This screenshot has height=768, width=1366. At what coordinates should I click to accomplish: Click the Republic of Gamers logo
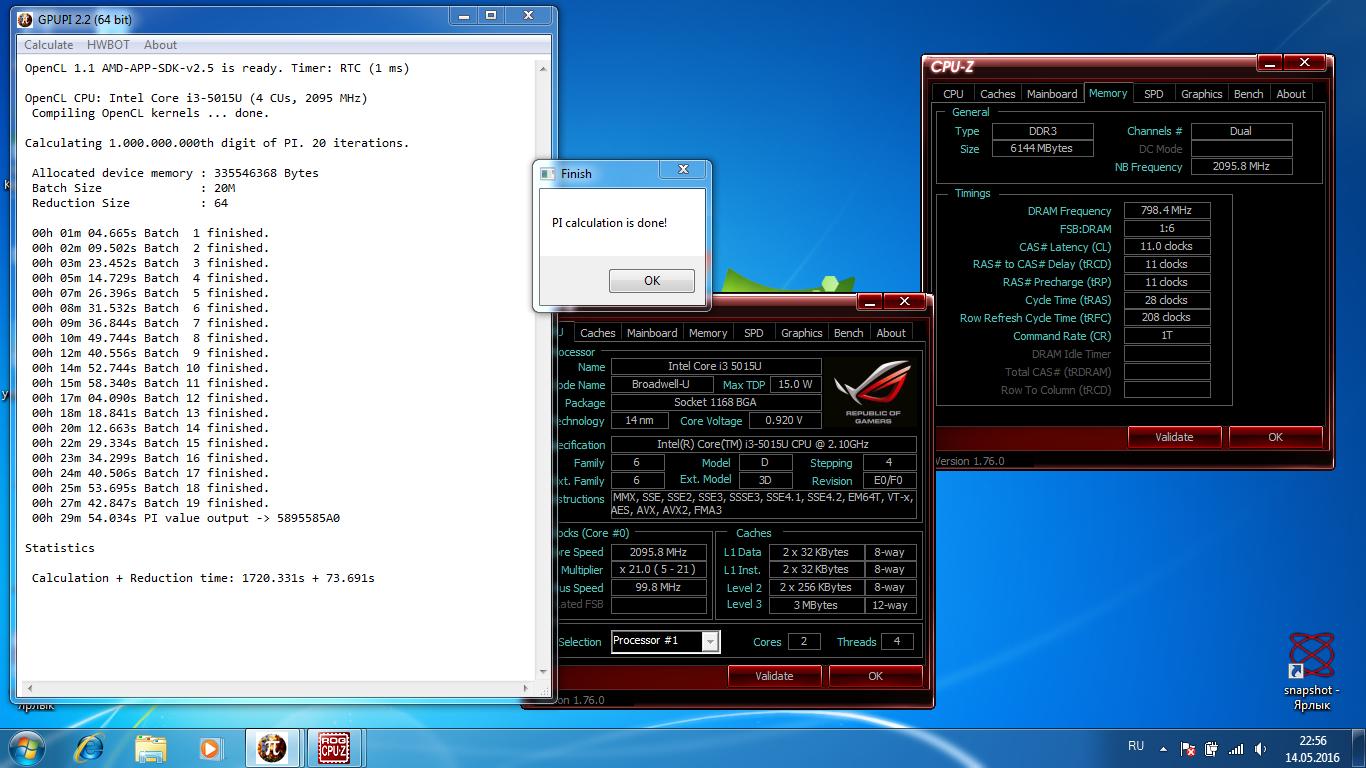click(873, 393)
